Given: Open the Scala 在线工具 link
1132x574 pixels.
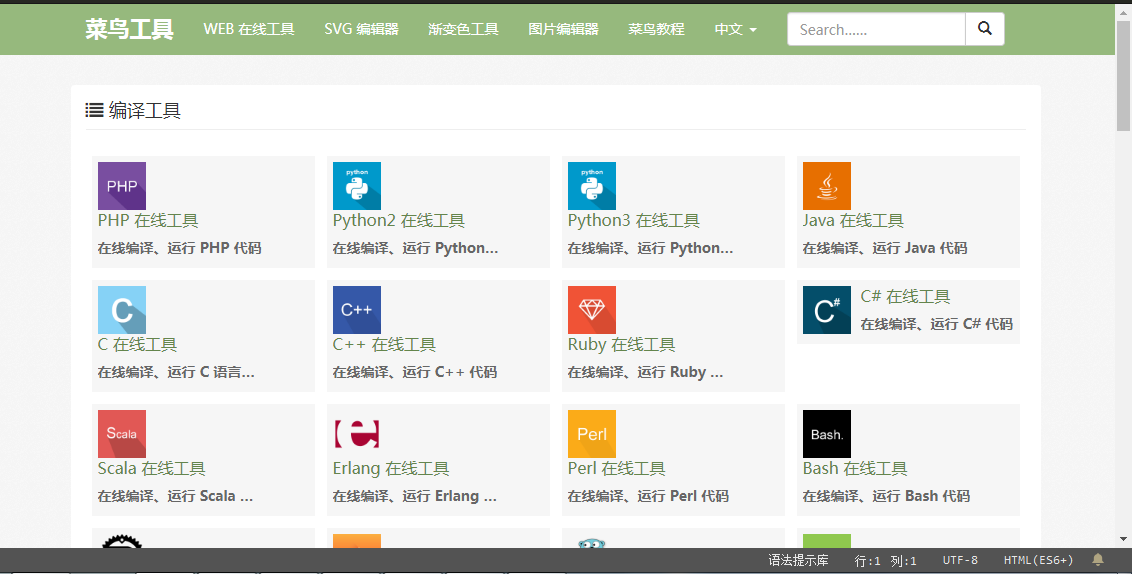Looking at the screenshot, I should click(x=152, y=469).
